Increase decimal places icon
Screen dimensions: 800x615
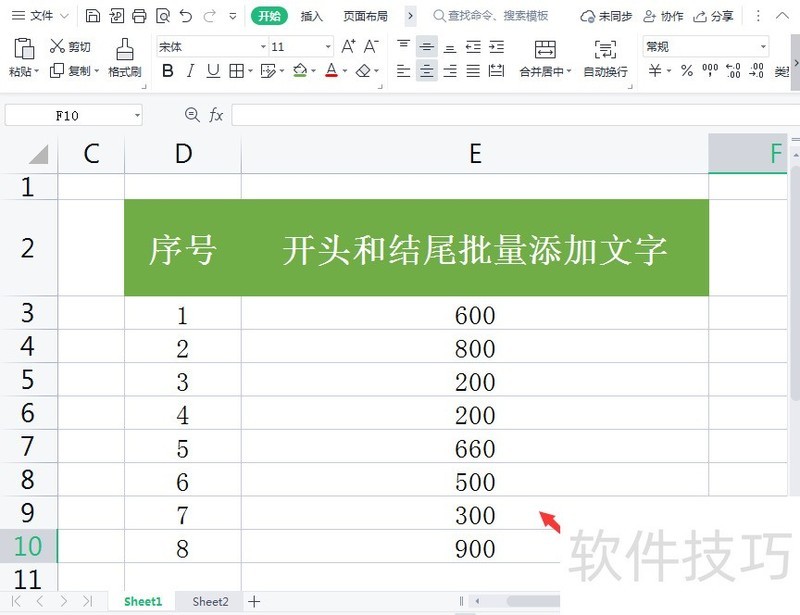[x=733, y=70]
